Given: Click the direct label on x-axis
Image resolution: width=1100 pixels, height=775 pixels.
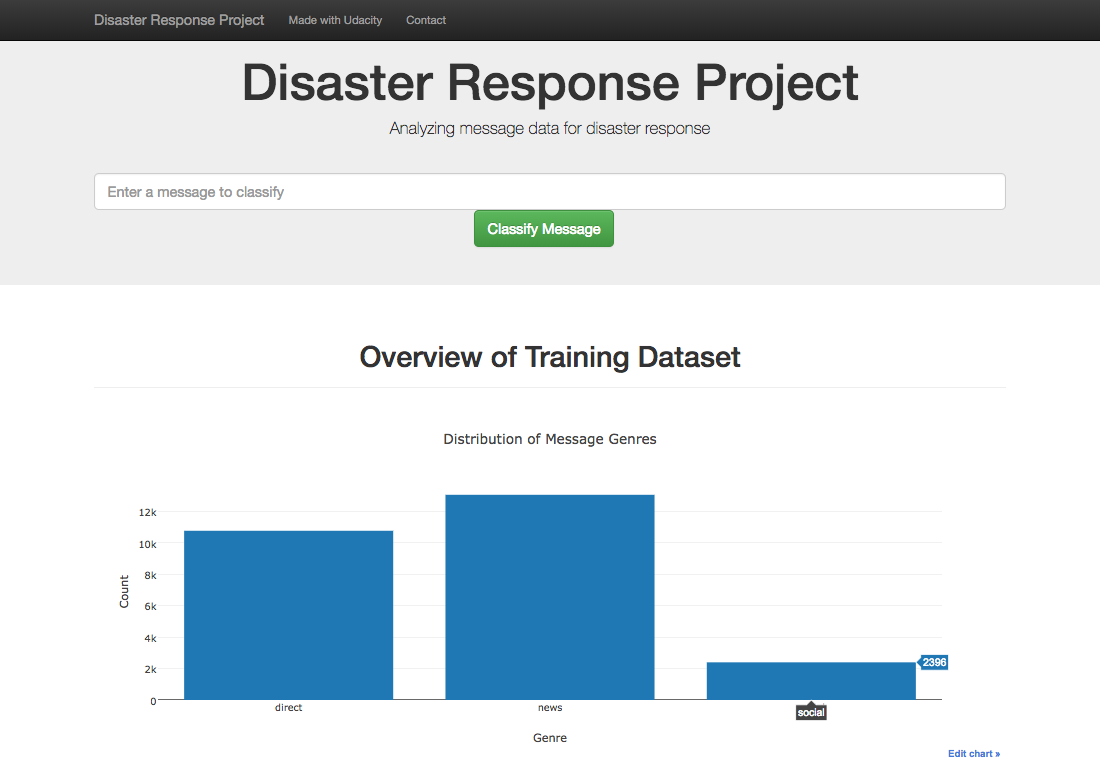Looking at the screenshot, I should coord(288,708).
